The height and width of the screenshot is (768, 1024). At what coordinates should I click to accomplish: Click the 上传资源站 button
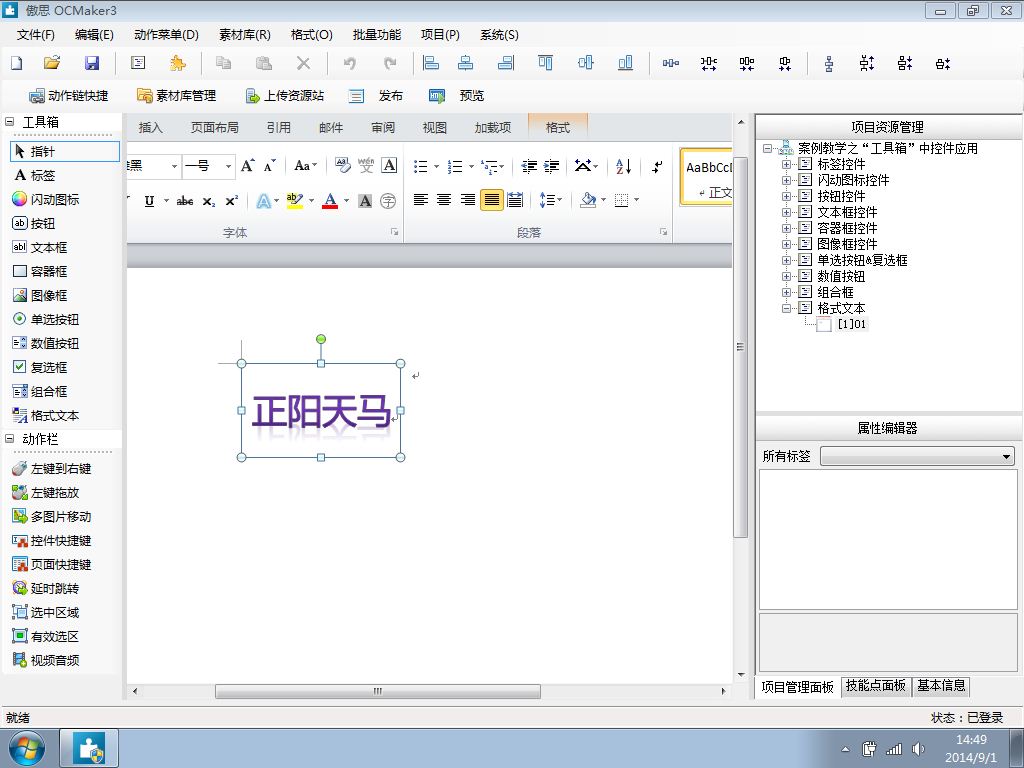(x=285, y=96)
